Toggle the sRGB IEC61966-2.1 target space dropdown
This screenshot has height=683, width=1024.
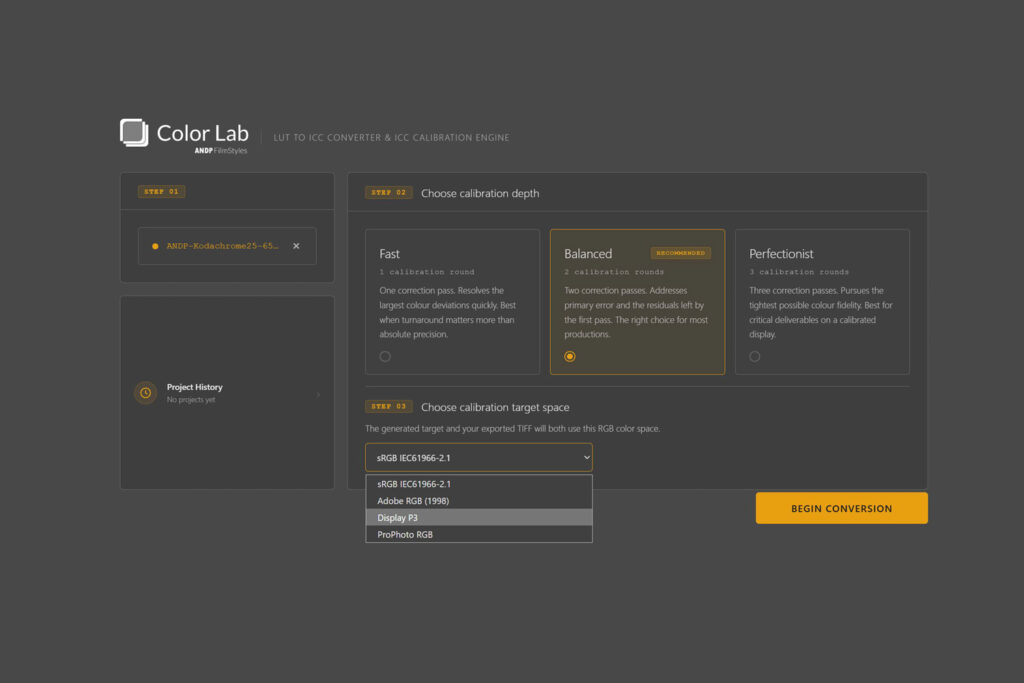[479, 458]
